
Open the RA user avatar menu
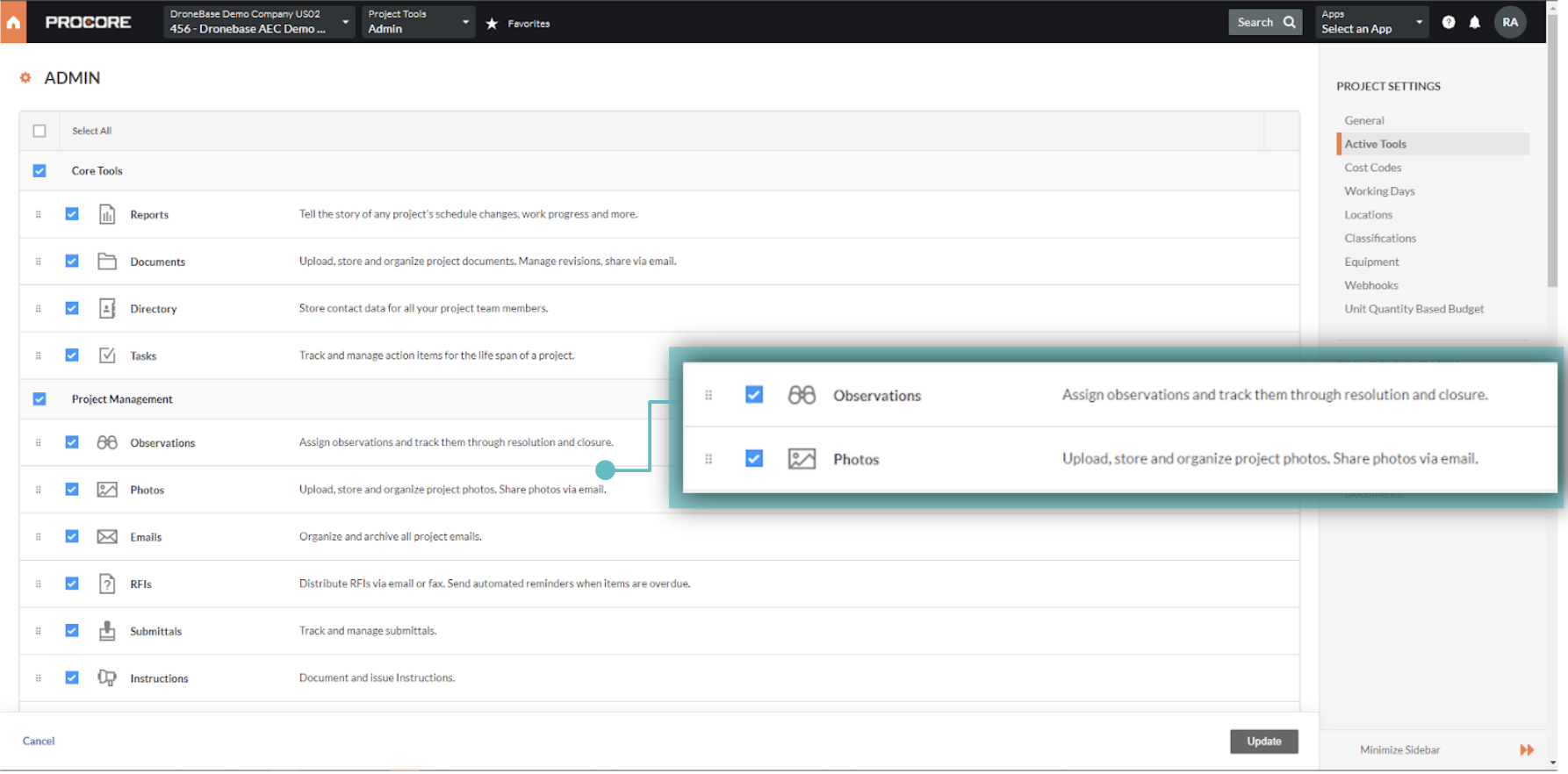[x=1510, y=23]
